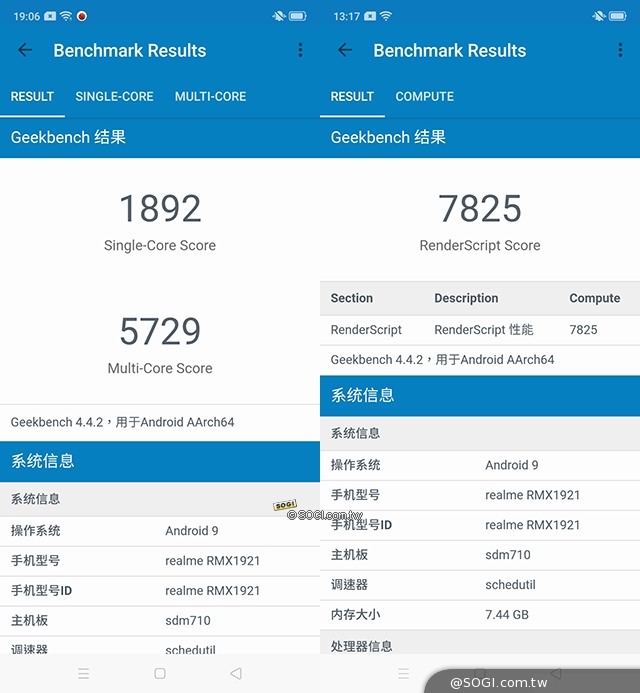Tap '处理器信息' section row

point(480,644)
